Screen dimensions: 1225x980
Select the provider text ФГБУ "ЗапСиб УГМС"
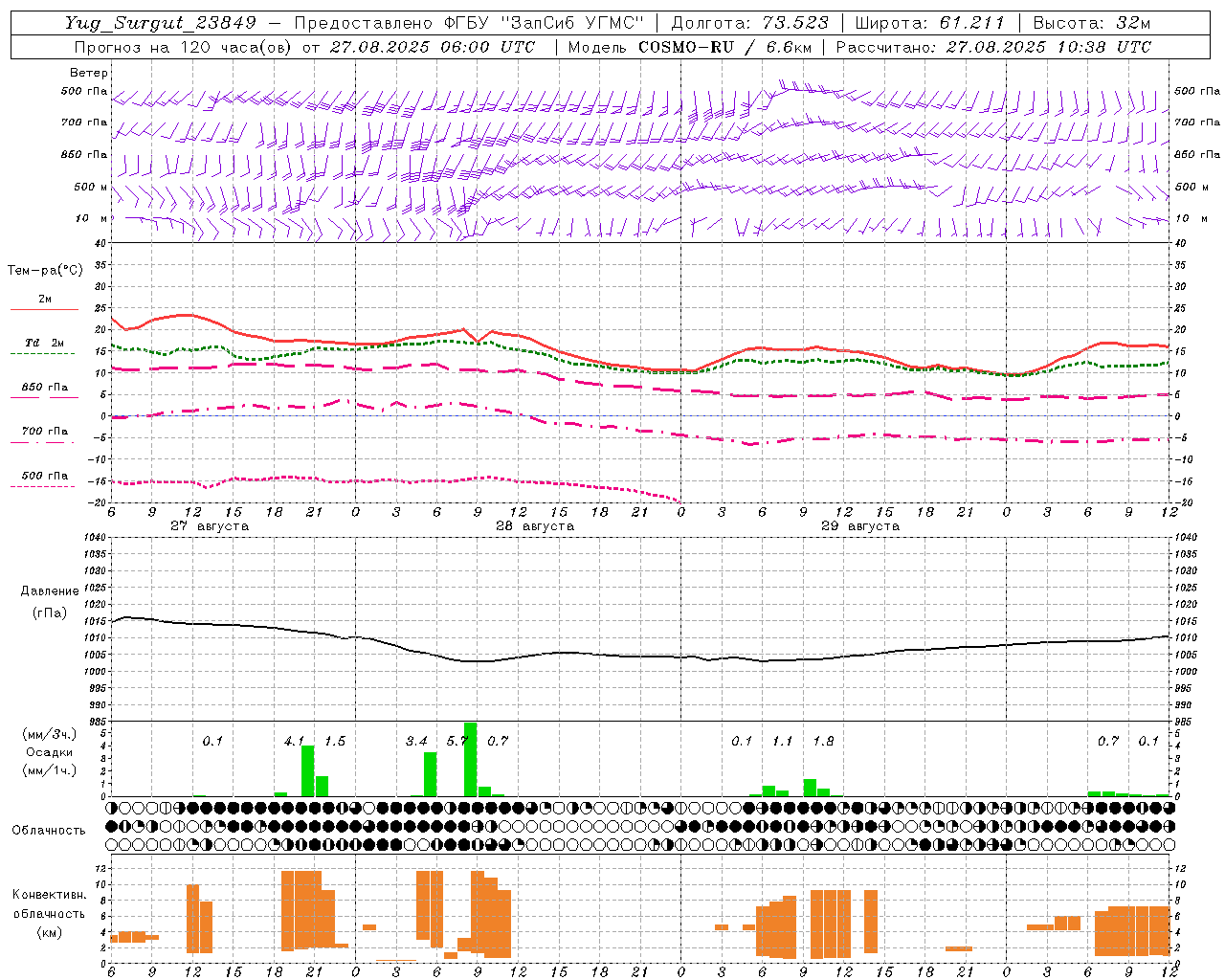point(544,23)
